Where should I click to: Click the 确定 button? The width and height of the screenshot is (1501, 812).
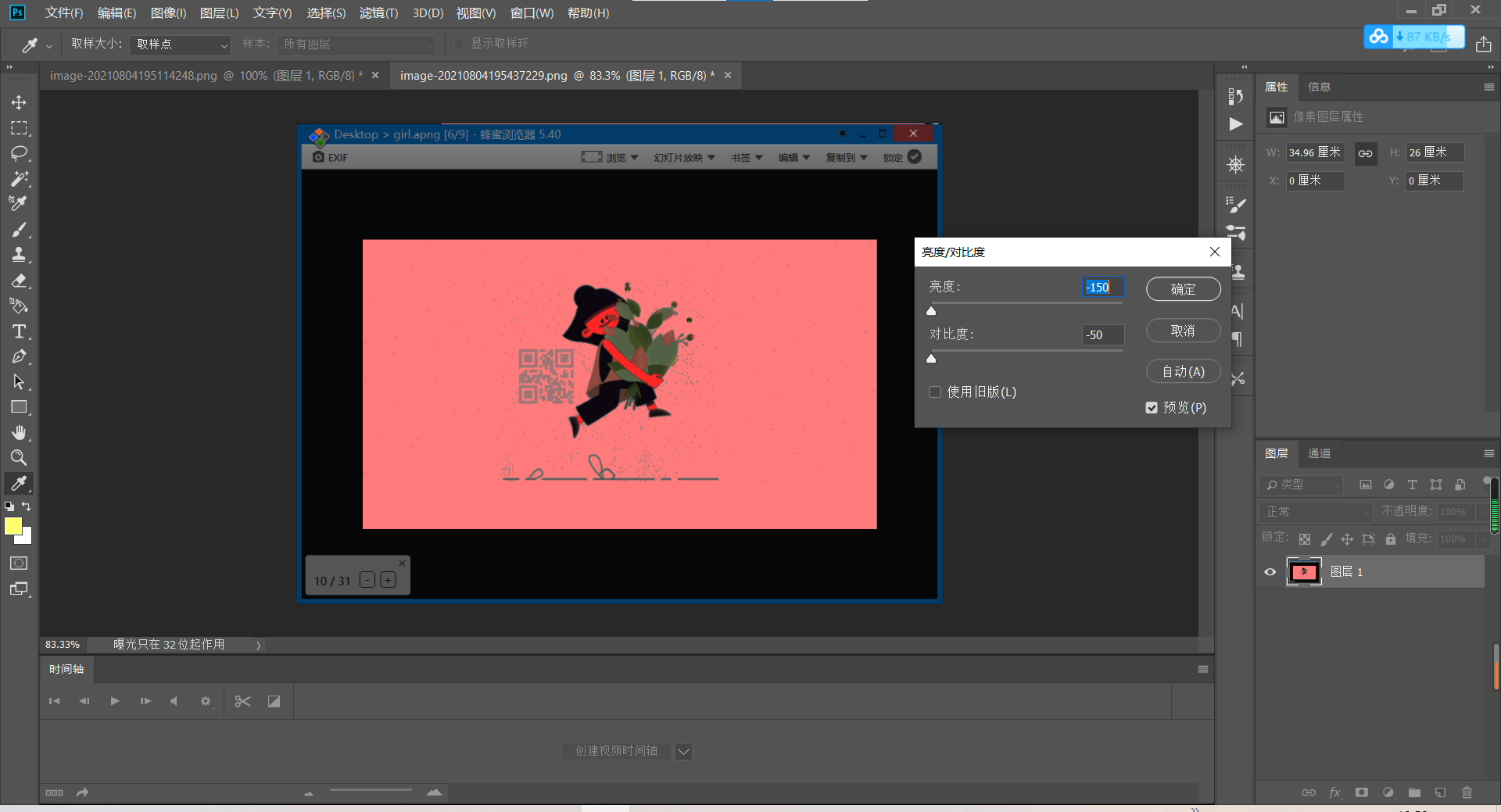pos(1183,289)
